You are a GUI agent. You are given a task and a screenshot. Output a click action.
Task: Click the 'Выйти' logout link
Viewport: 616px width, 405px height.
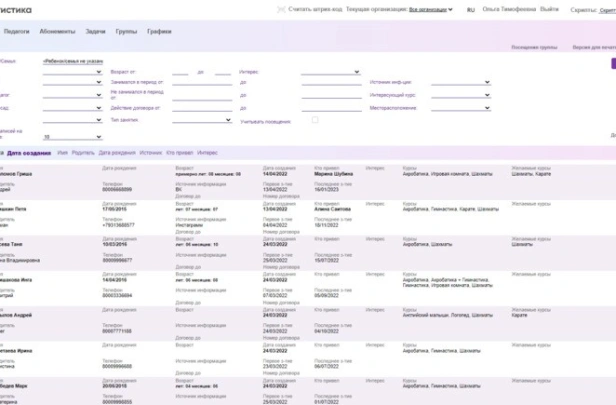[549, 9]
